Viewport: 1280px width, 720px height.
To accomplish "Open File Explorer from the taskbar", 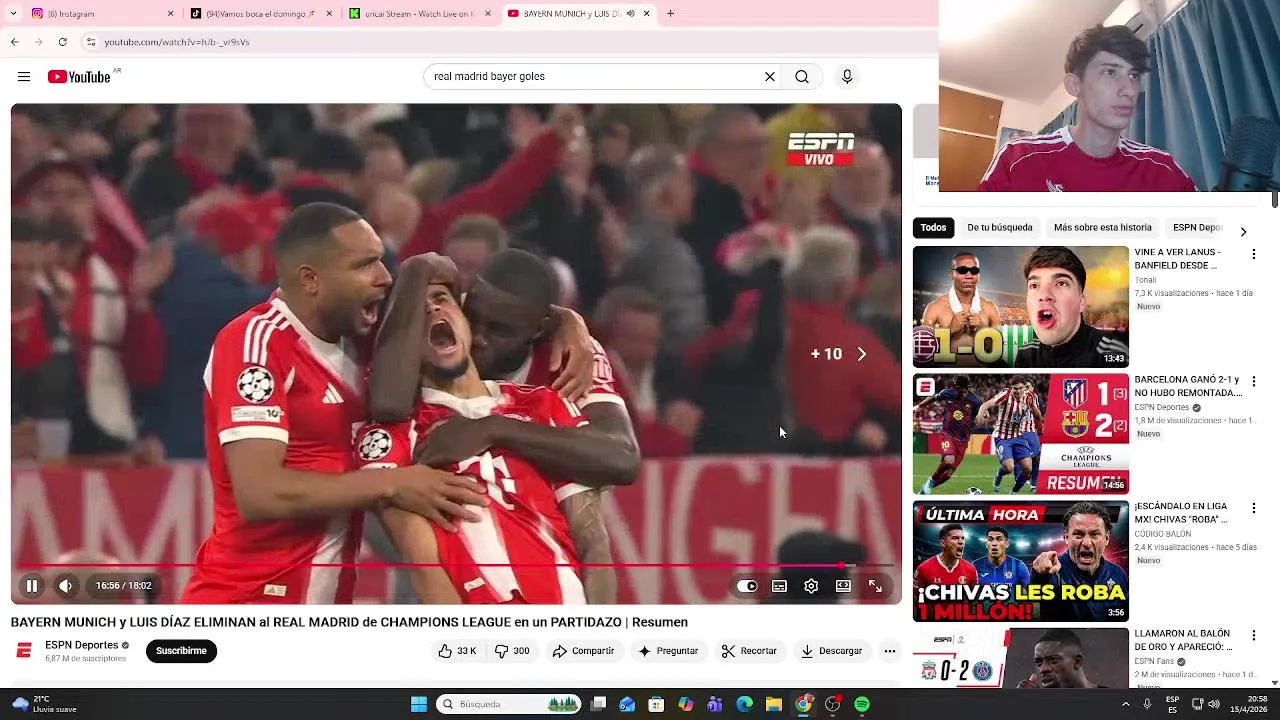I will [773, 704].
